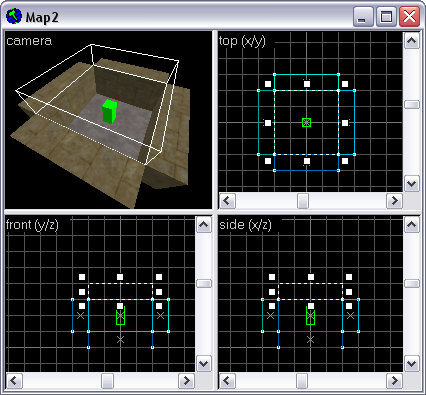Click the right wall X marker in front view
The width and height of the screenshot is (426, 395).
(160, 315)
